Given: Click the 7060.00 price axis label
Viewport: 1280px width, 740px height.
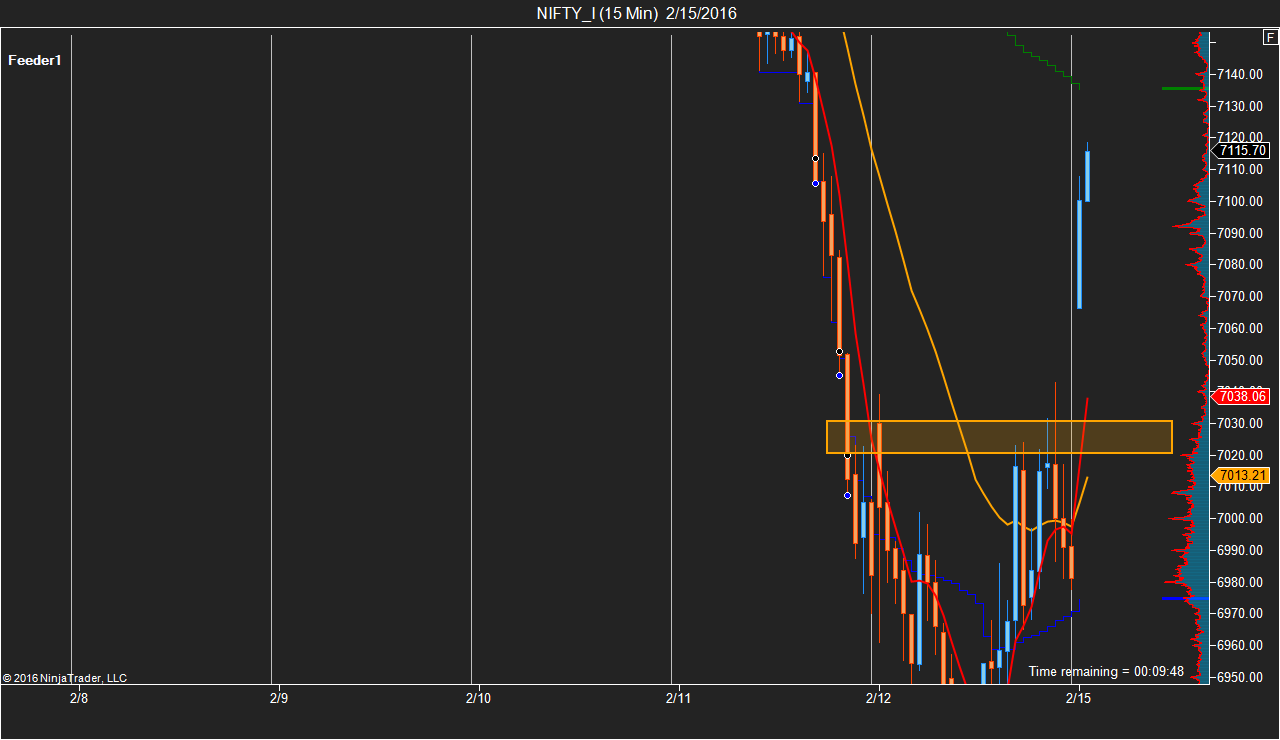Looking at the screenshot, I should tap(1240, 328).
